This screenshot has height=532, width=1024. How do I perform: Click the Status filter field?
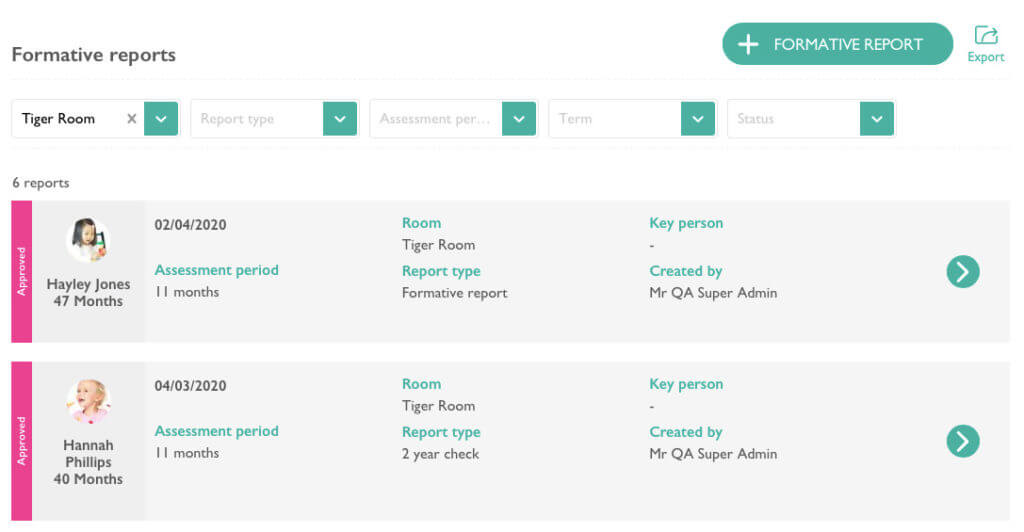(793, 119)
